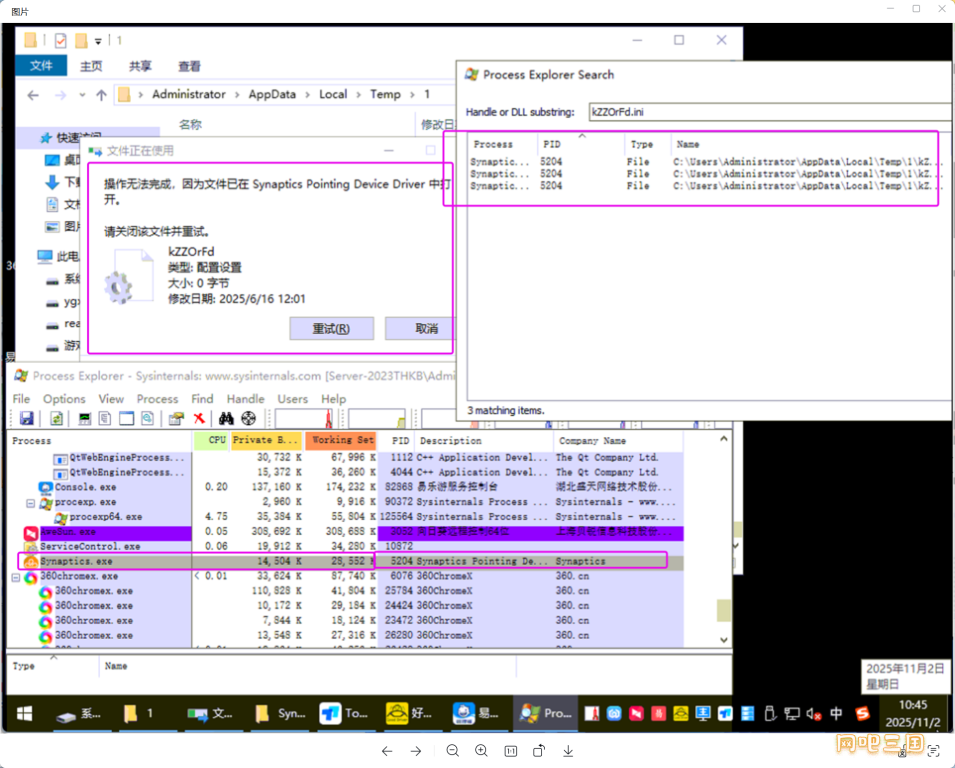955x768 pixels.
Task: Rotate the picture with the viewer's rotate icon
Action: coord(539,751)
